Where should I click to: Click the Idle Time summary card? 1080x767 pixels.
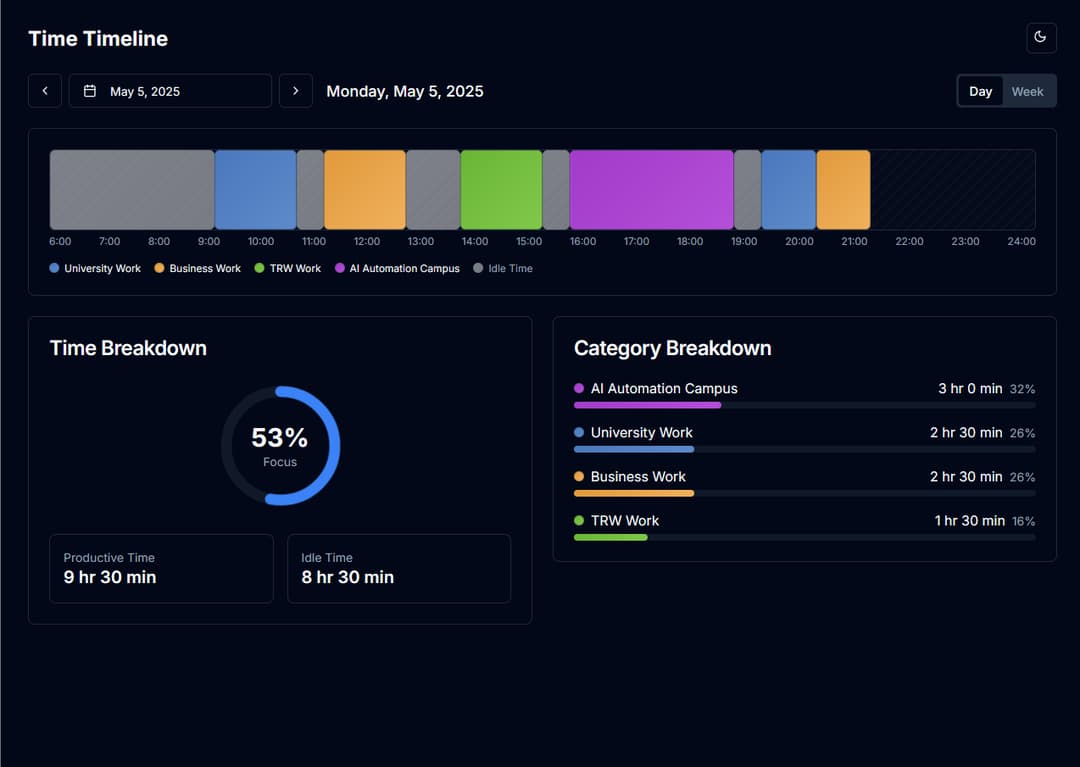(x=399, y=569)
